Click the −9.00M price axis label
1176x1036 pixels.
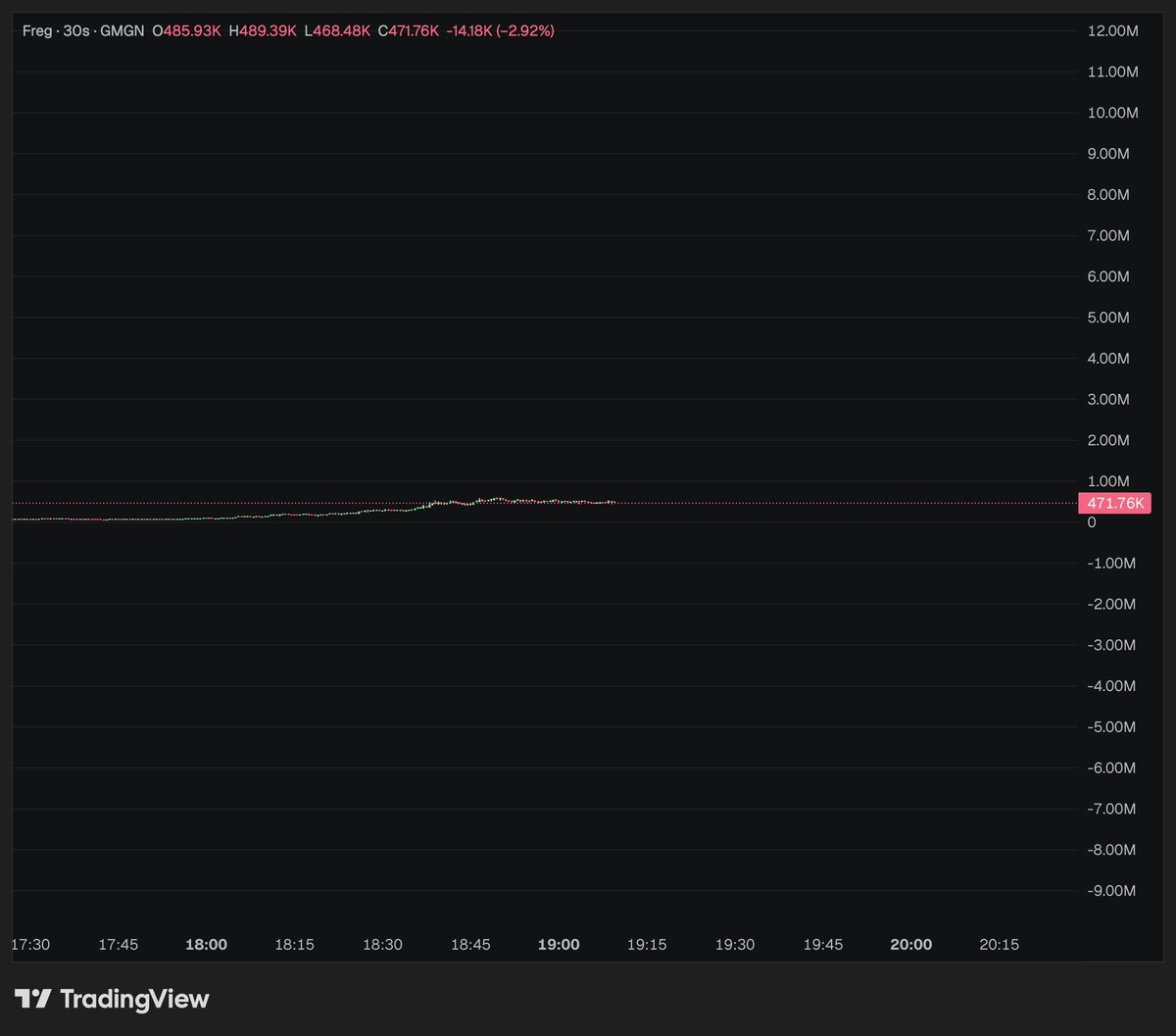1112,890
